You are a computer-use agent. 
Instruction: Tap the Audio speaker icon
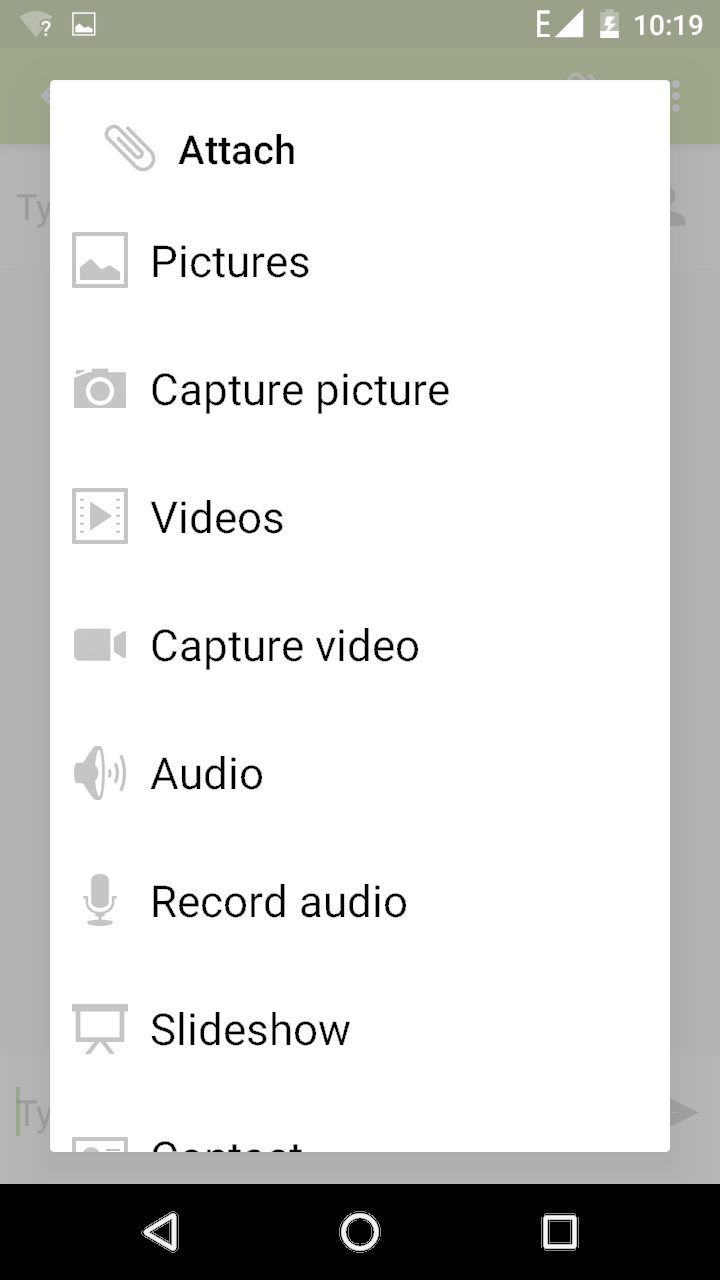pos(100,773)
